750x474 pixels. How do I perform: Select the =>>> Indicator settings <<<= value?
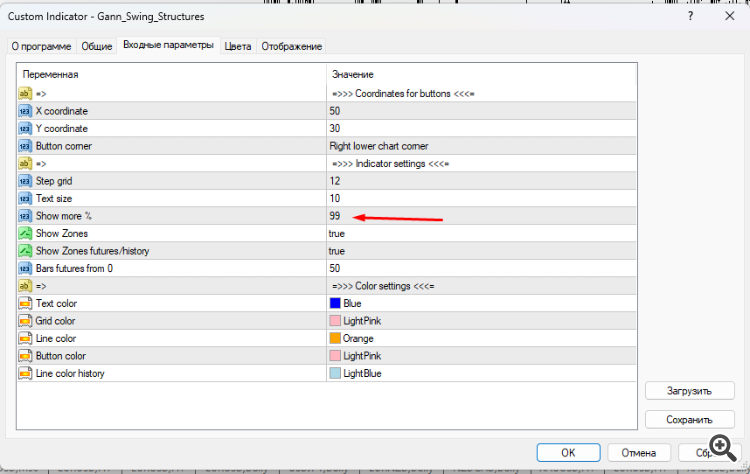(390, 164)
